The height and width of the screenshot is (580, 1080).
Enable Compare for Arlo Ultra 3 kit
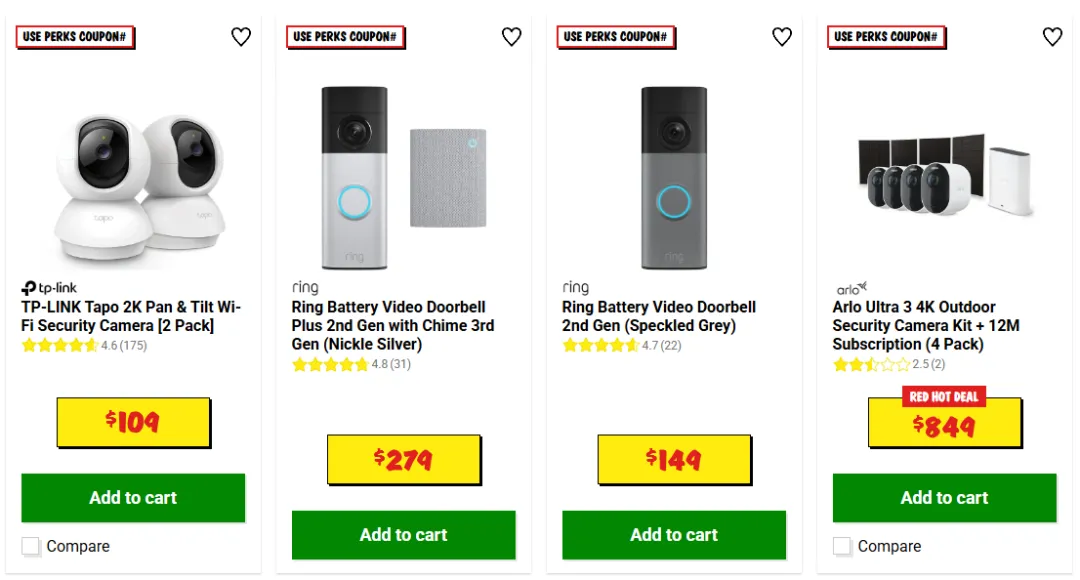point(842,546)
